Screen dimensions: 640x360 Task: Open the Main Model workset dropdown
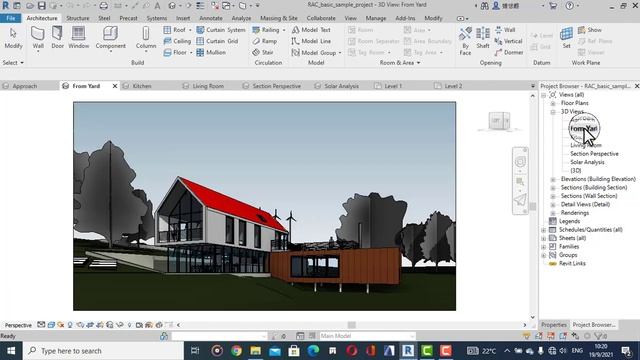click(x=367, y=336)
